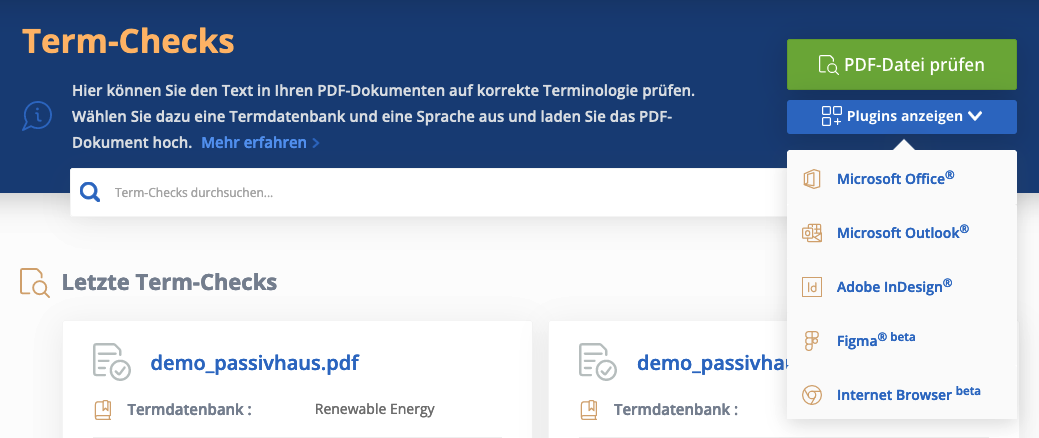Click the Letzte Term-Checks document search icon
1039x438 pixels.
[x=34, y=282]
